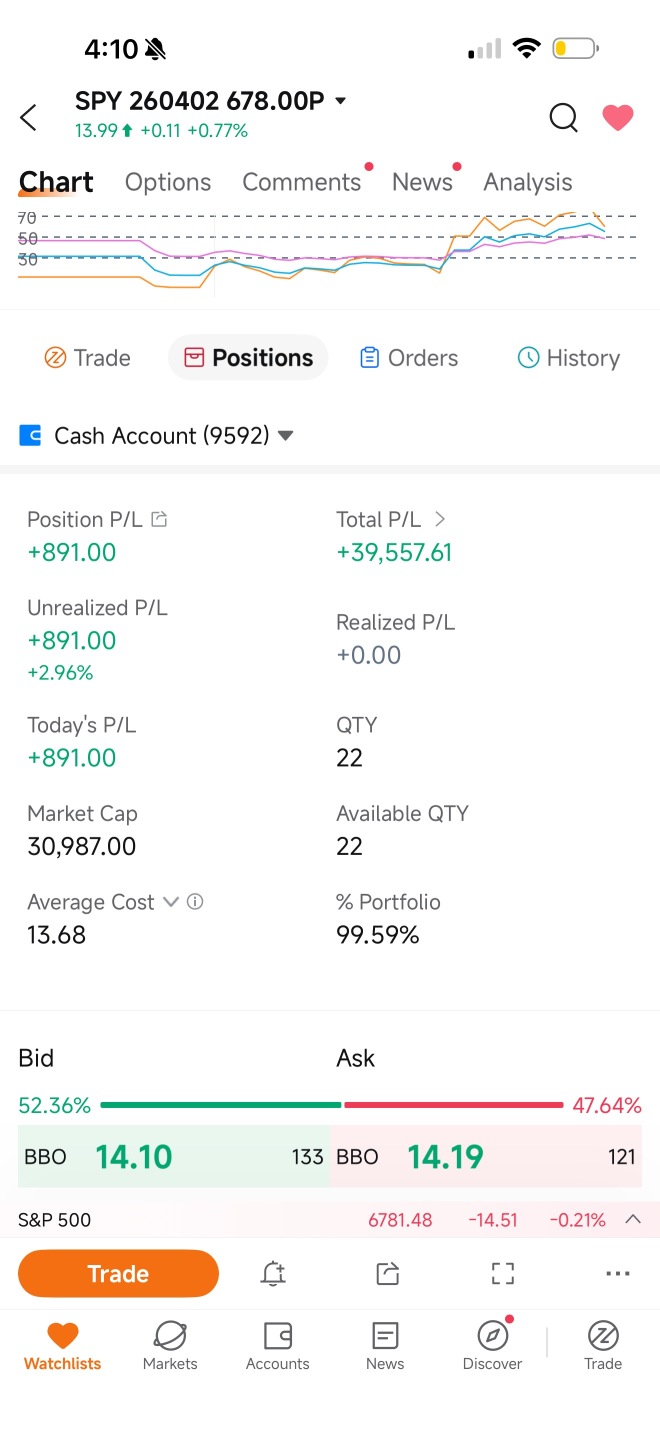Tap the bid price 14.10
The image size is (660, 1434).
134,1157
